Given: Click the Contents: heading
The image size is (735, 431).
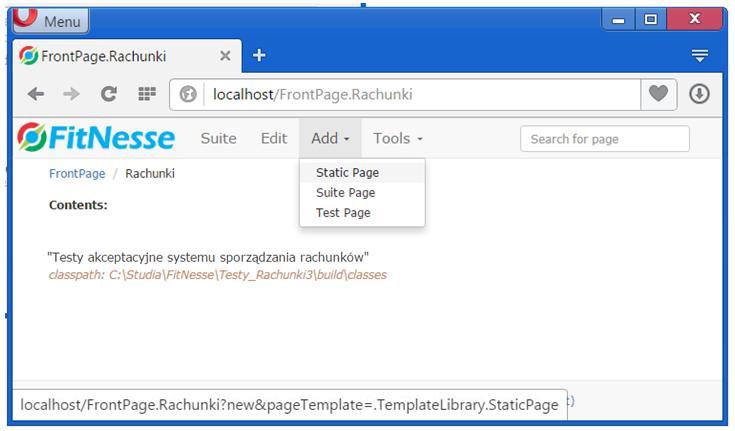Looking at the screenshot, I should pos(78,205).
